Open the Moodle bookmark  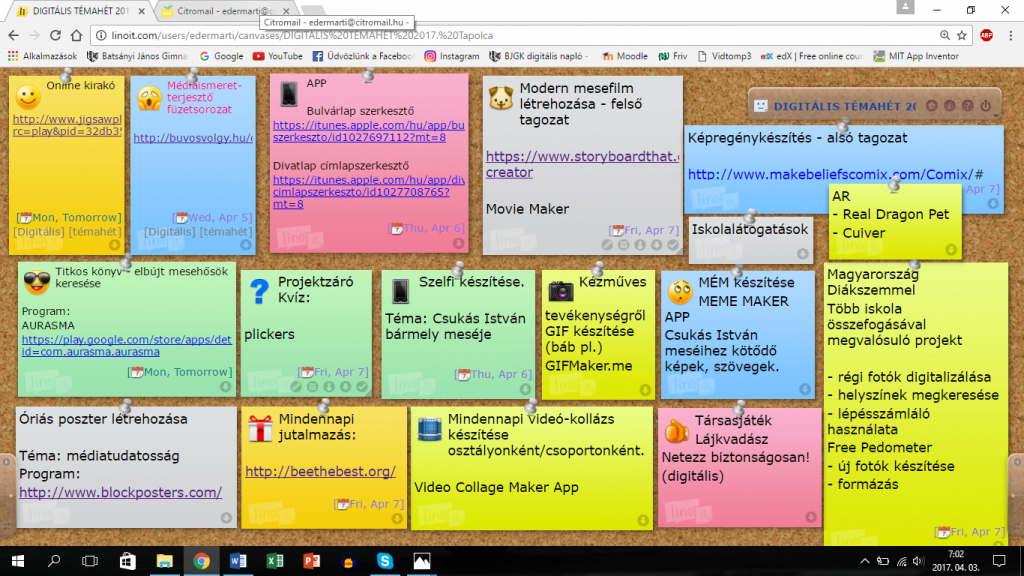[624, 56]
